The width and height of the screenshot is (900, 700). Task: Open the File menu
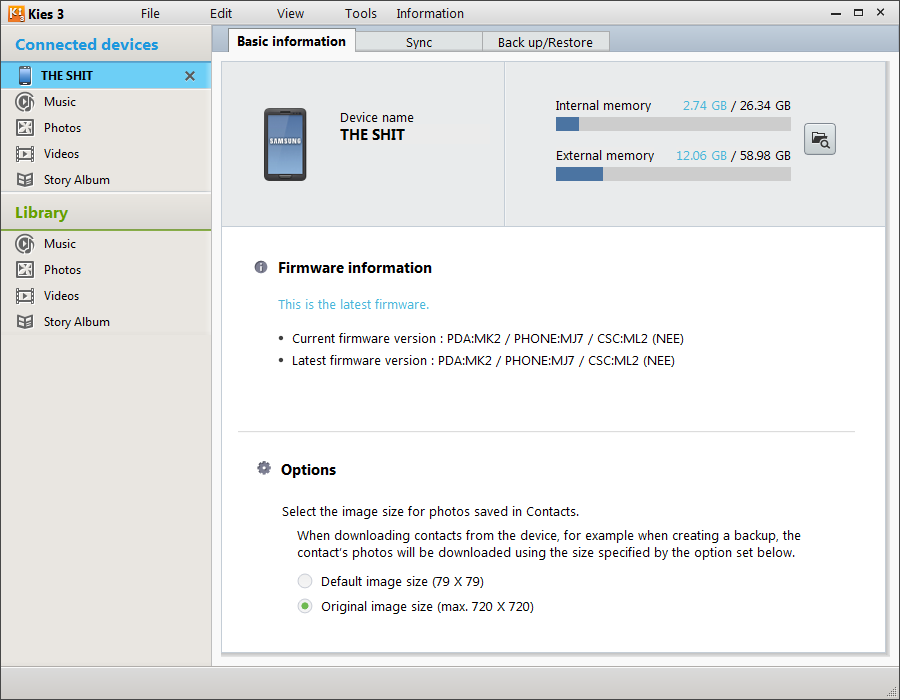[150, 13]
